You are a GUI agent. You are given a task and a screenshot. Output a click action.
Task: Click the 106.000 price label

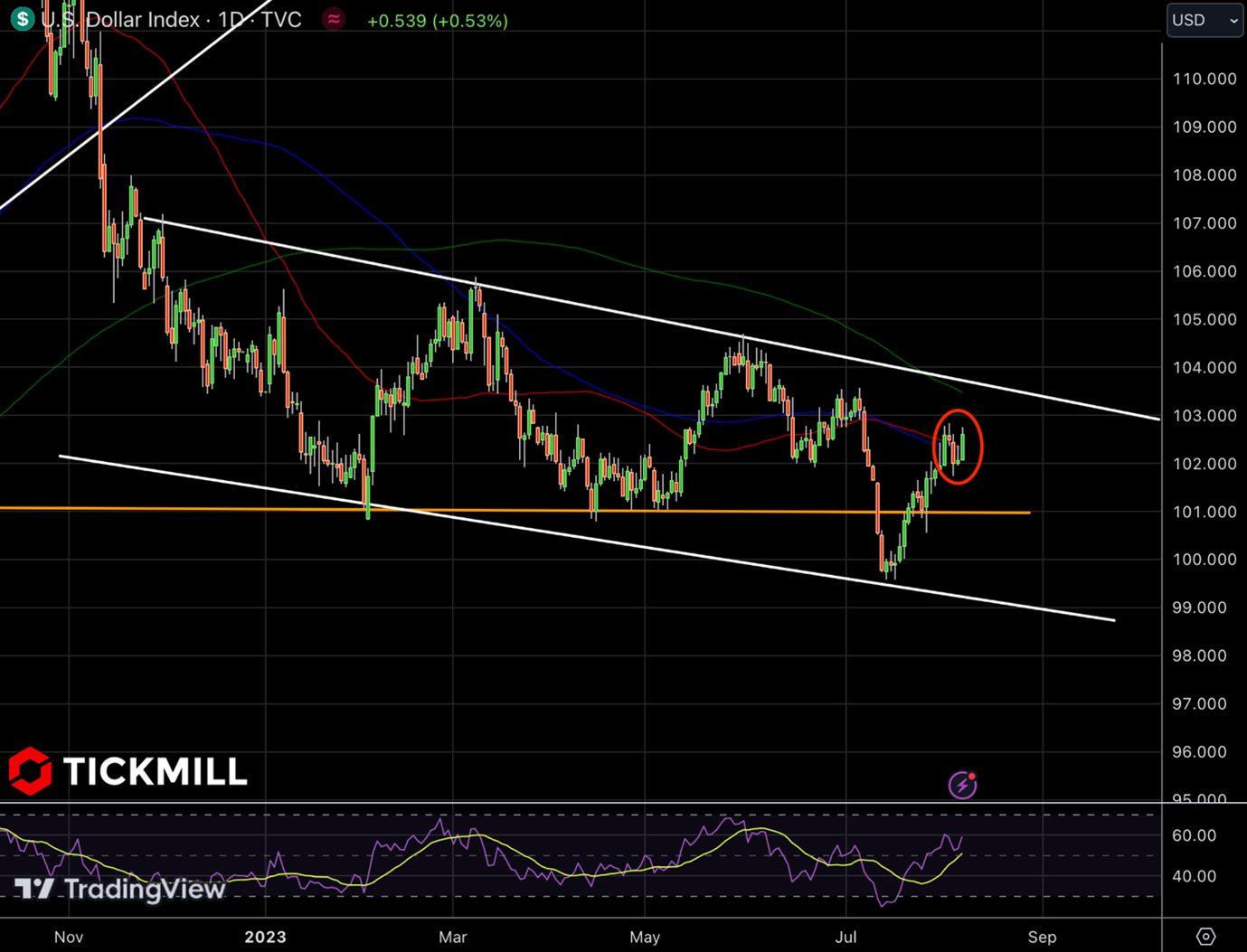(x=1204, y=271)
